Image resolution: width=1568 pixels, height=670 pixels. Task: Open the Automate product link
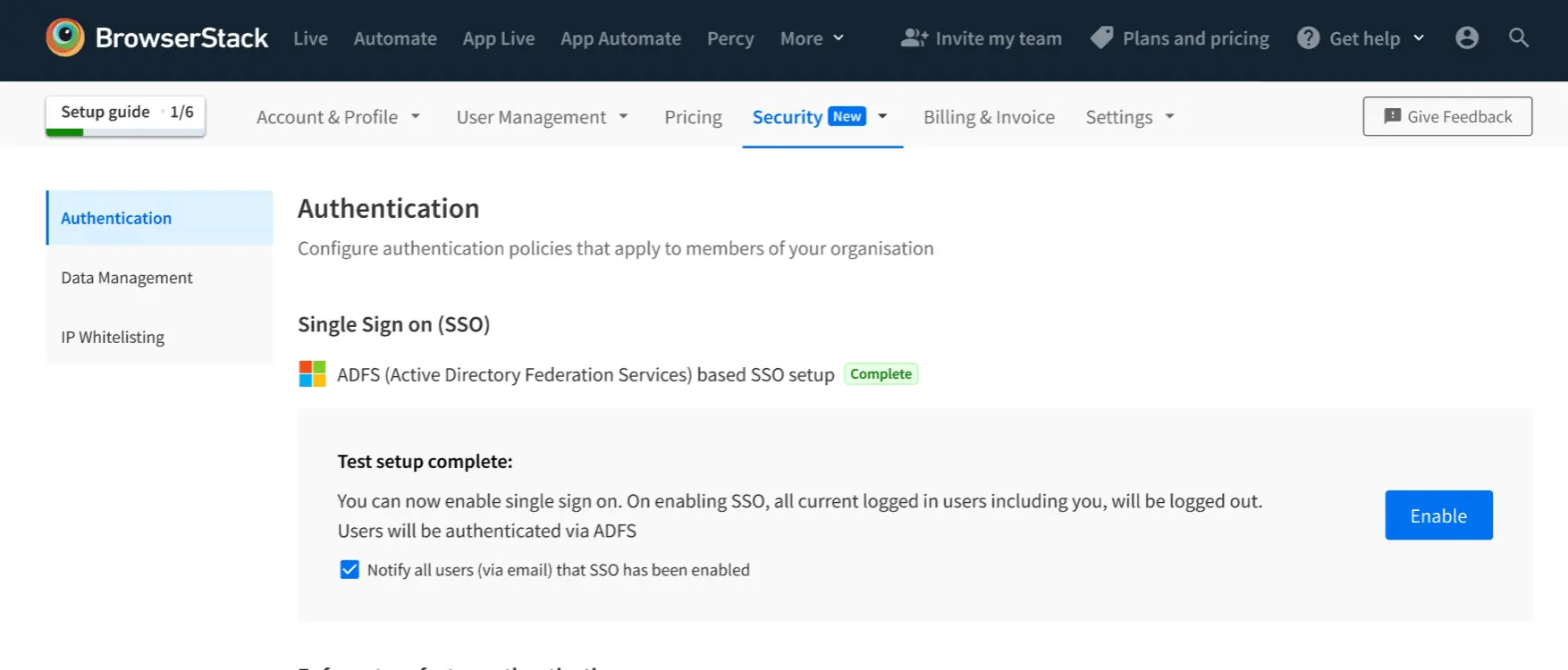[395, 38]
